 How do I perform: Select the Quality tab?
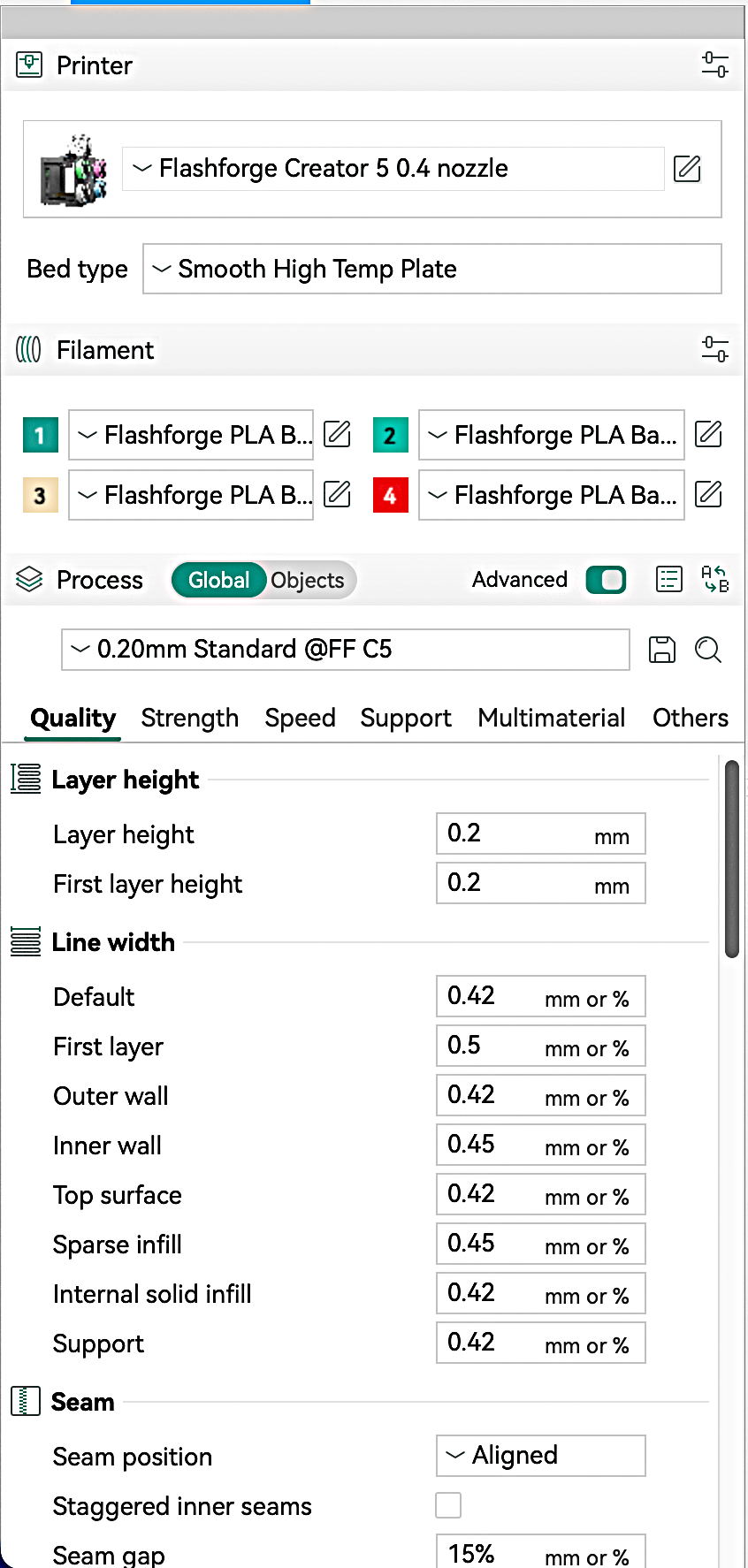(73, 718)
